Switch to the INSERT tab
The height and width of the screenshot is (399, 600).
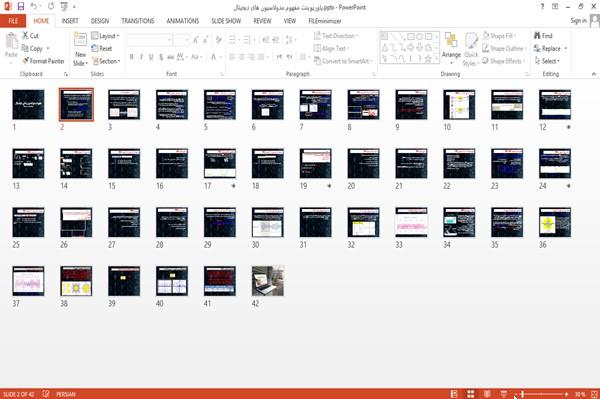click(x=70, y=21)
